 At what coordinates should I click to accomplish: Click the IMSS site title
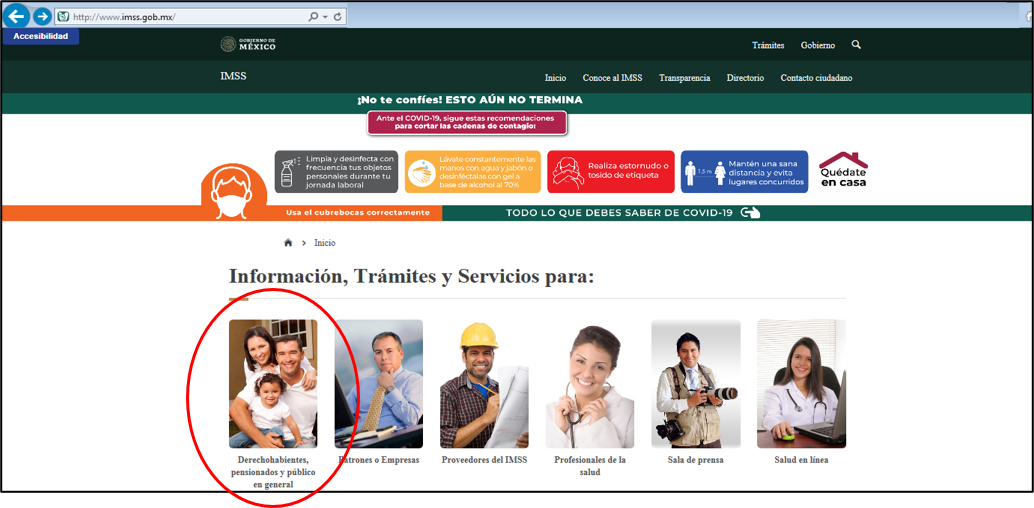pos(233,76)
